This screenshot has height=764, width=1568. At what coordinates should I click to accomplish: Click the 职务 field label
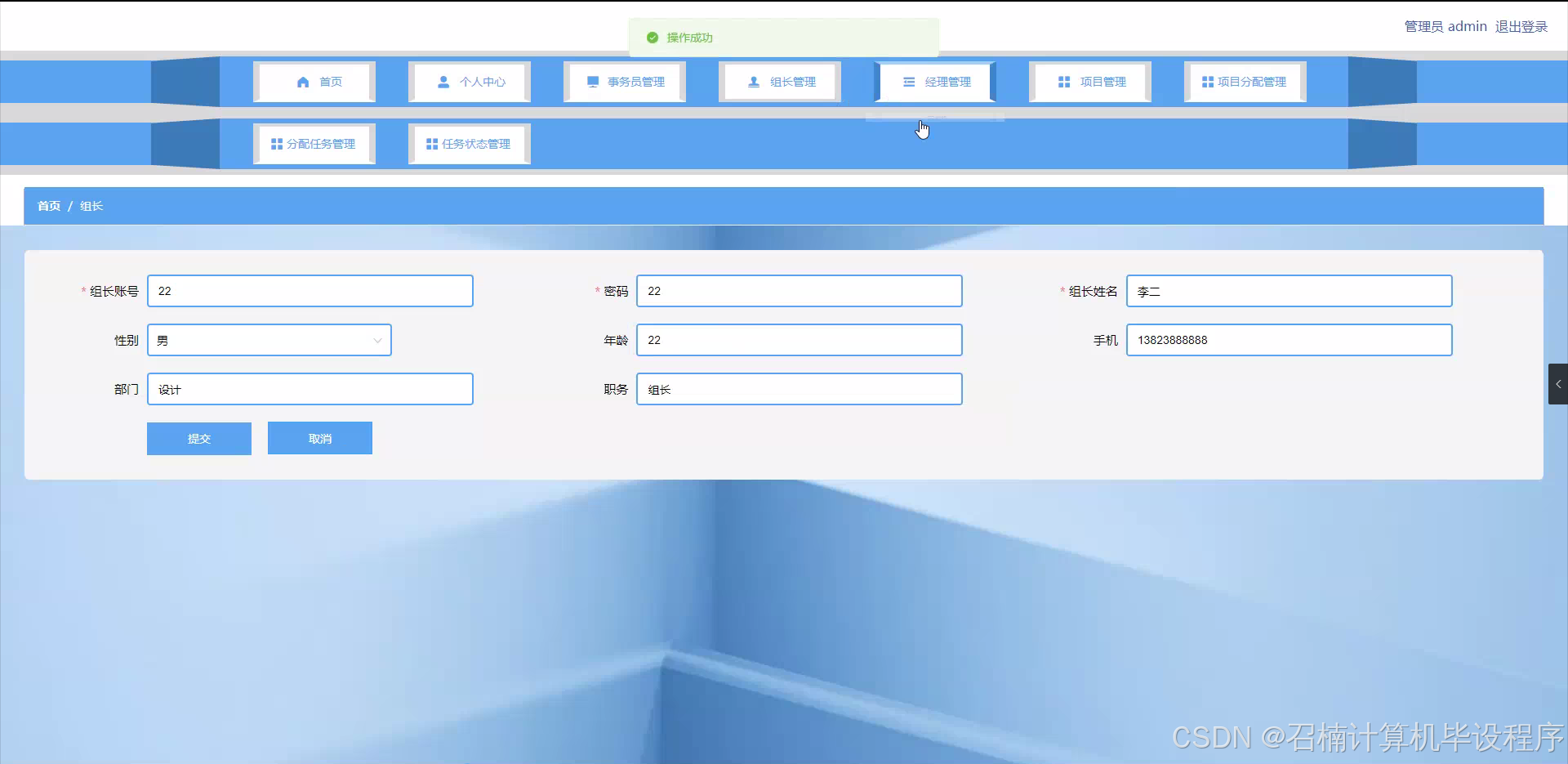616,389
